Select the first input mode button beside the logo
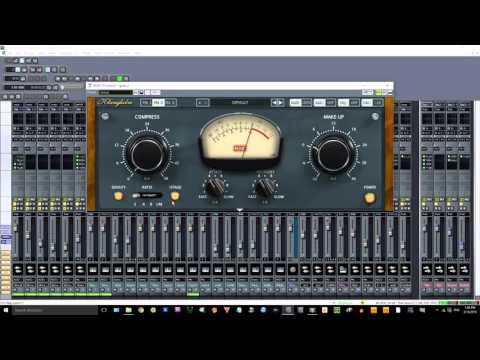480x360 pixels. (x=146, y=103)
